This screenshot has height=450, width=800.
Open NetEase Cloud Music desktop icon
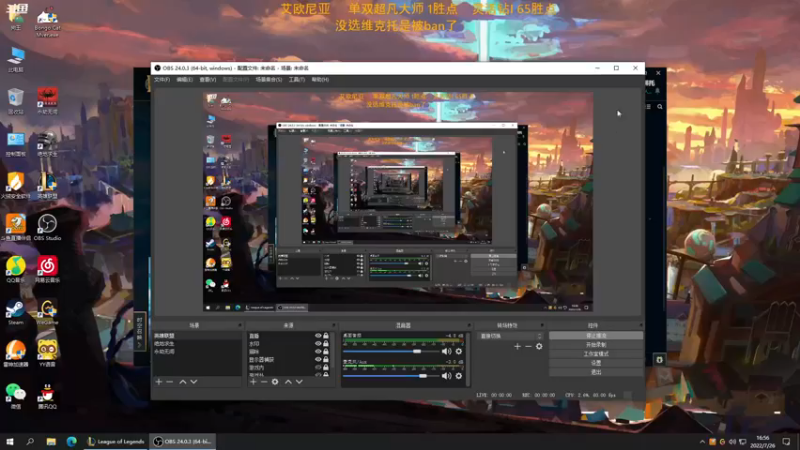coord(47,270)
